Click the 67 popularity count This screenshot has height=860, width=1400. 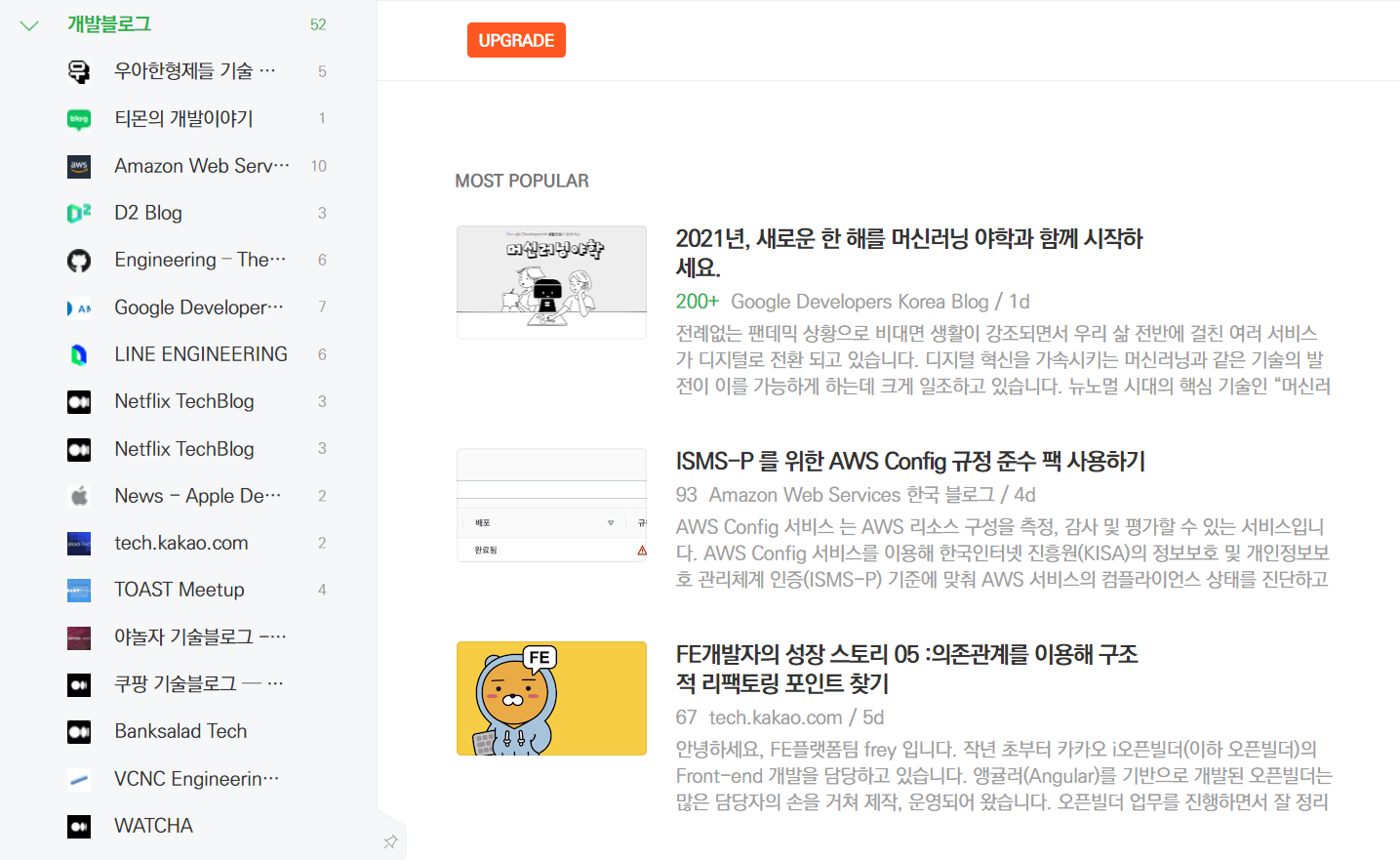point(687,717)
